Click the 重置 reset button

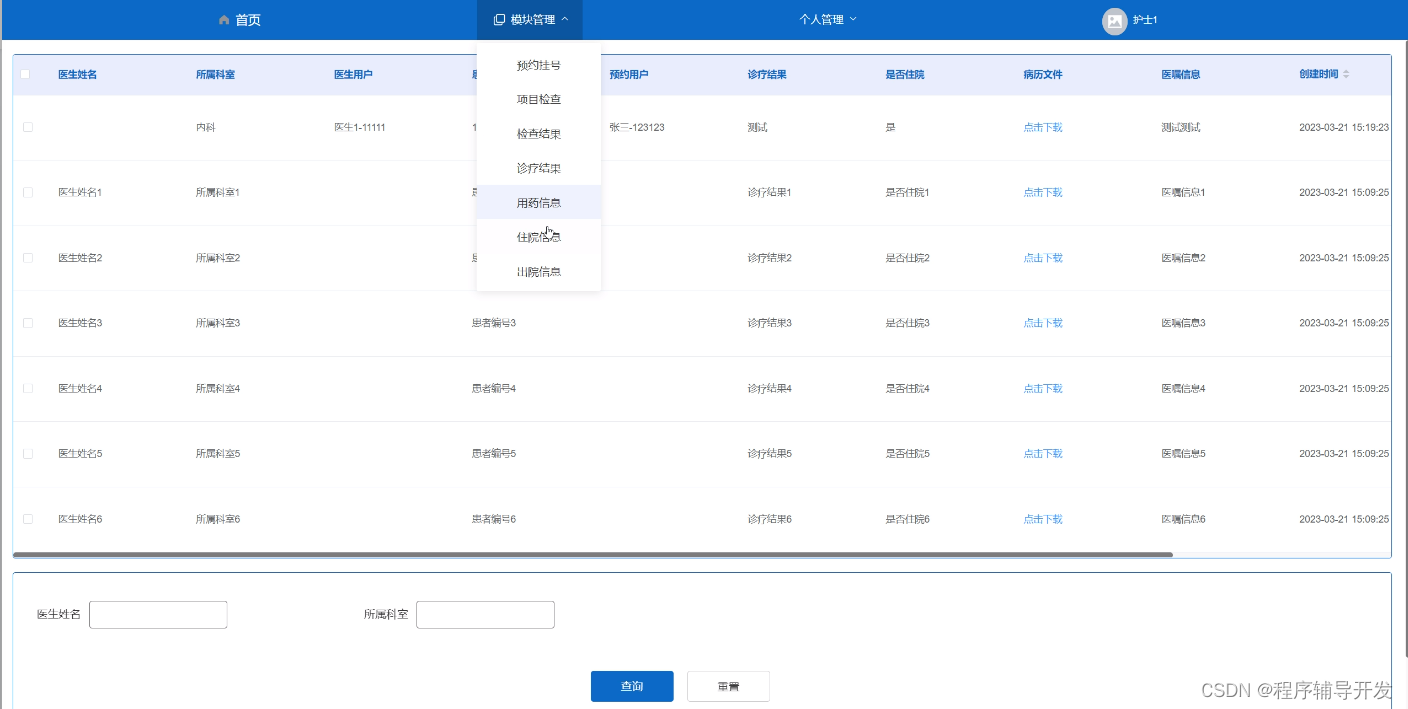[728, 686]
